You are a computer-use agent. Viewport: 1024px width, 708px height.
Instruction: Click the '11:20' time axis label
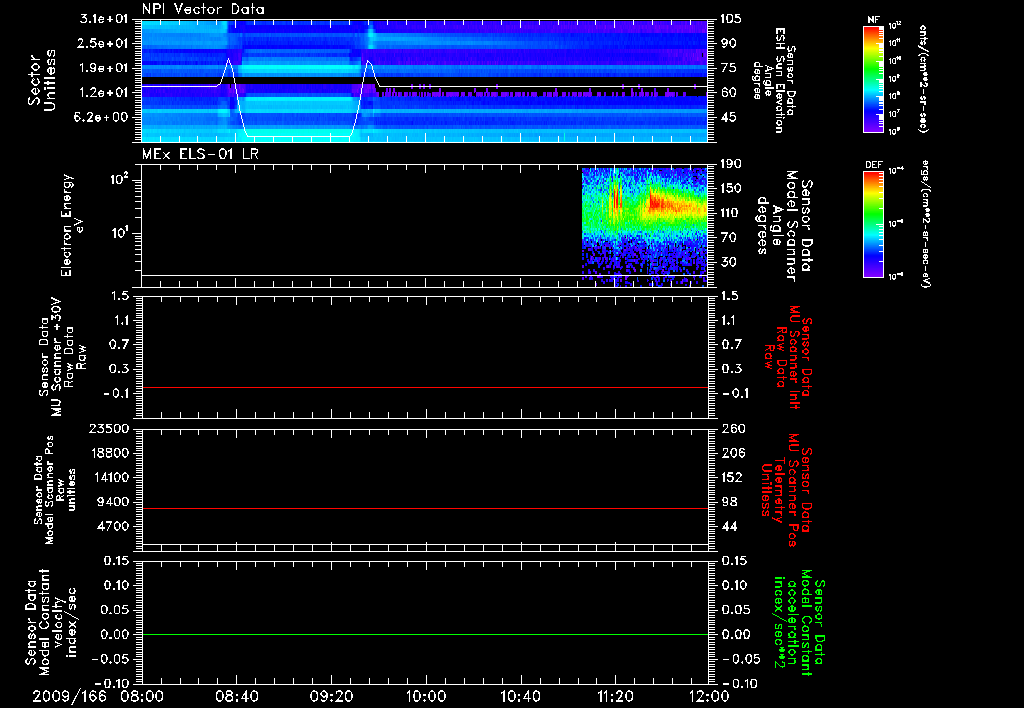[x=615, y=696]
